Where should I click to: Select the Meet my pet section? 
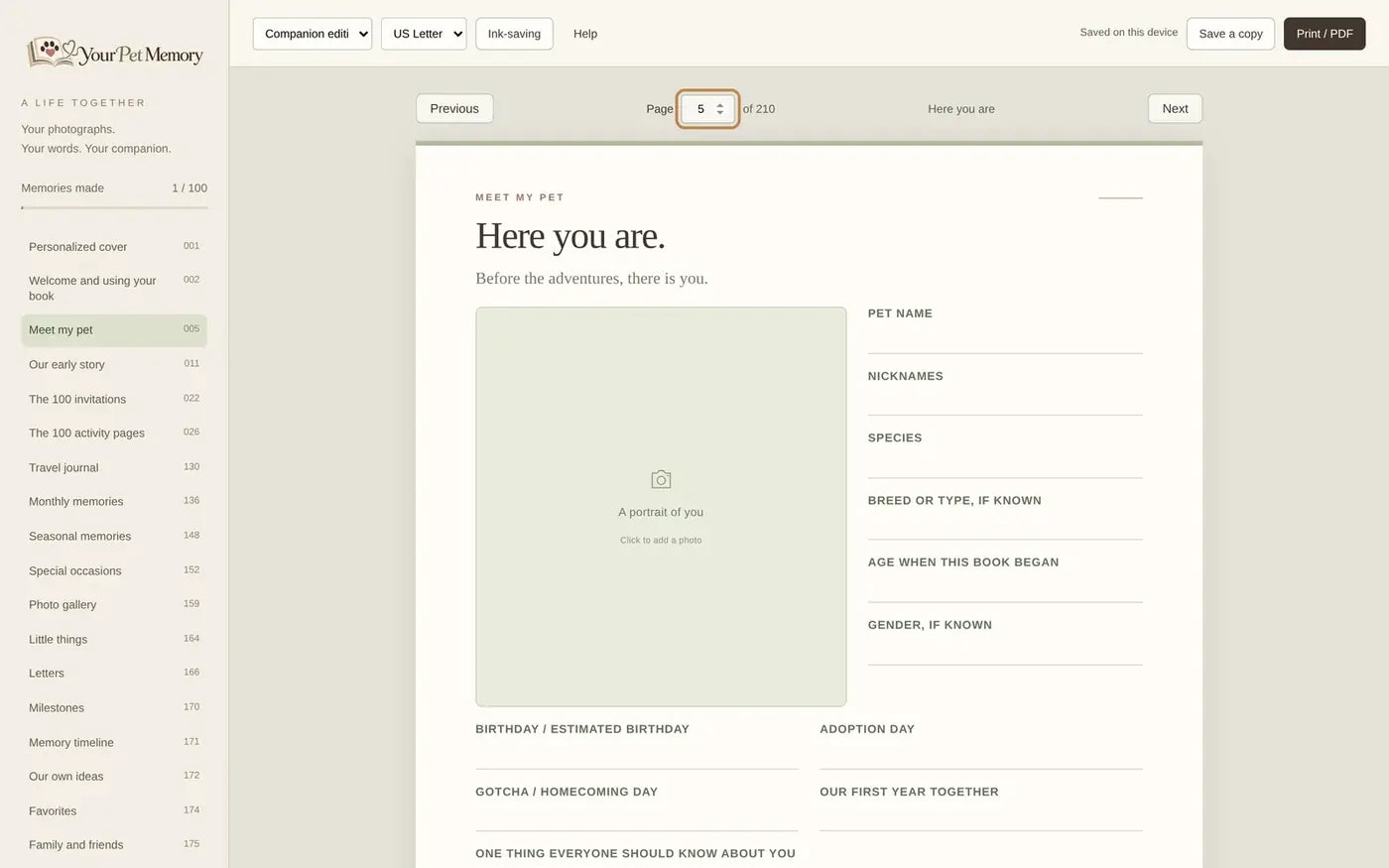point(114,330)
